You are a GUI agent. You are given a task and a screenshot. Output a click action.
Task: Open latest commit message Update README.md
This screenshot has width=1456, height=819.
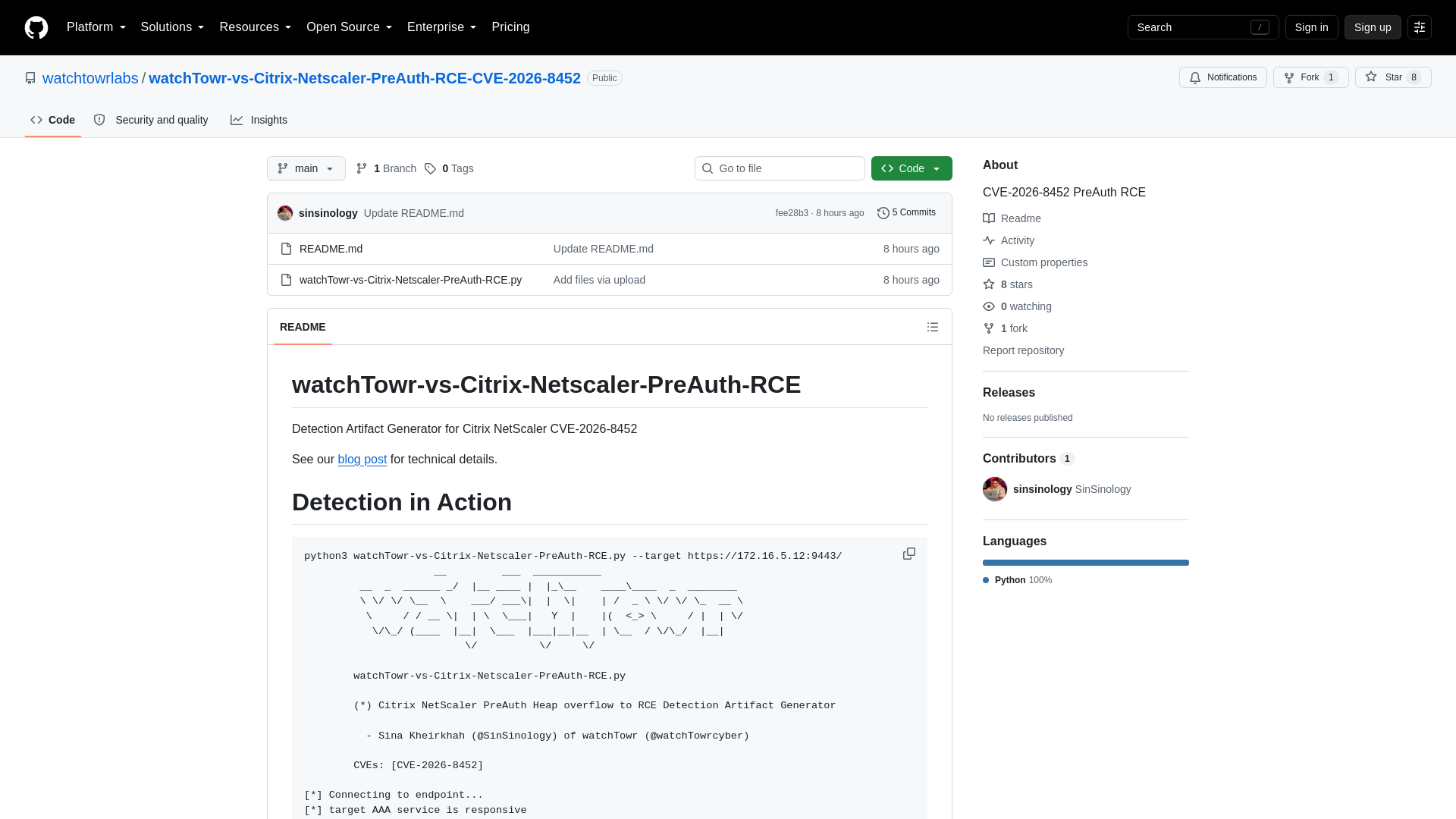click(414, 213)
